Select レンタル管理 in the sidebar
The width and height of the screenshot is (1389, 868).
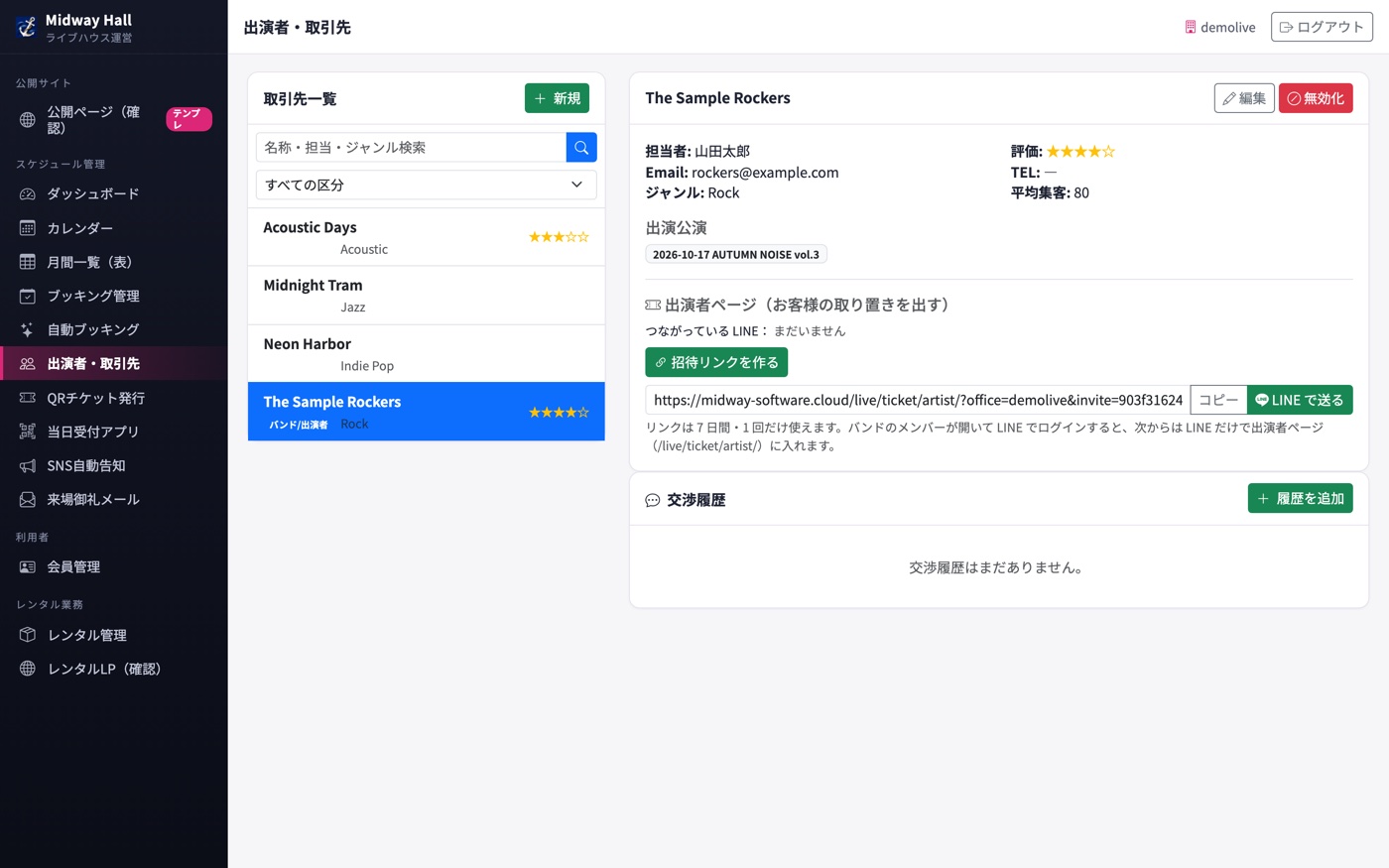coord(114,635)
